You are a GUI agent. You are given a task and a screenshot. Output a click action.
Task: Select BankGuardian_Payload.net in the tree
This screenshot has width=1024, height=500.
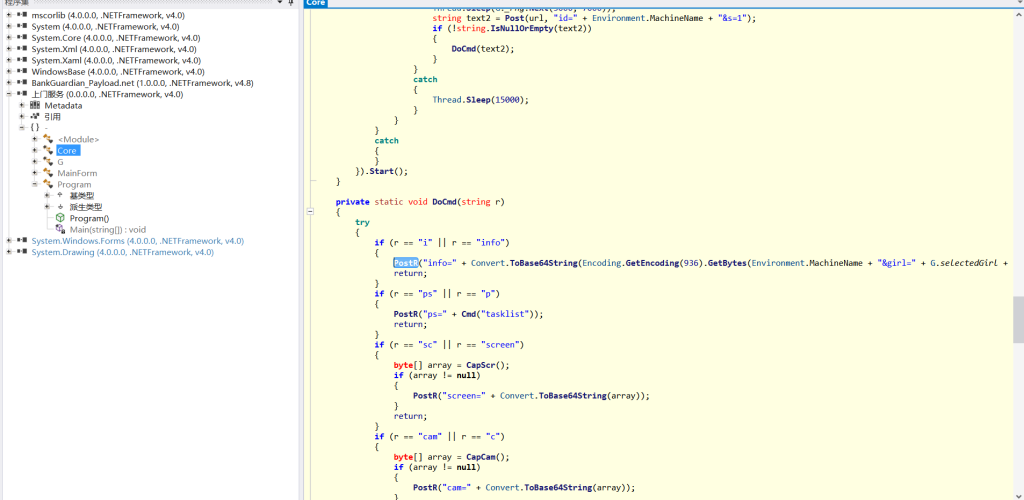(142, 83)
